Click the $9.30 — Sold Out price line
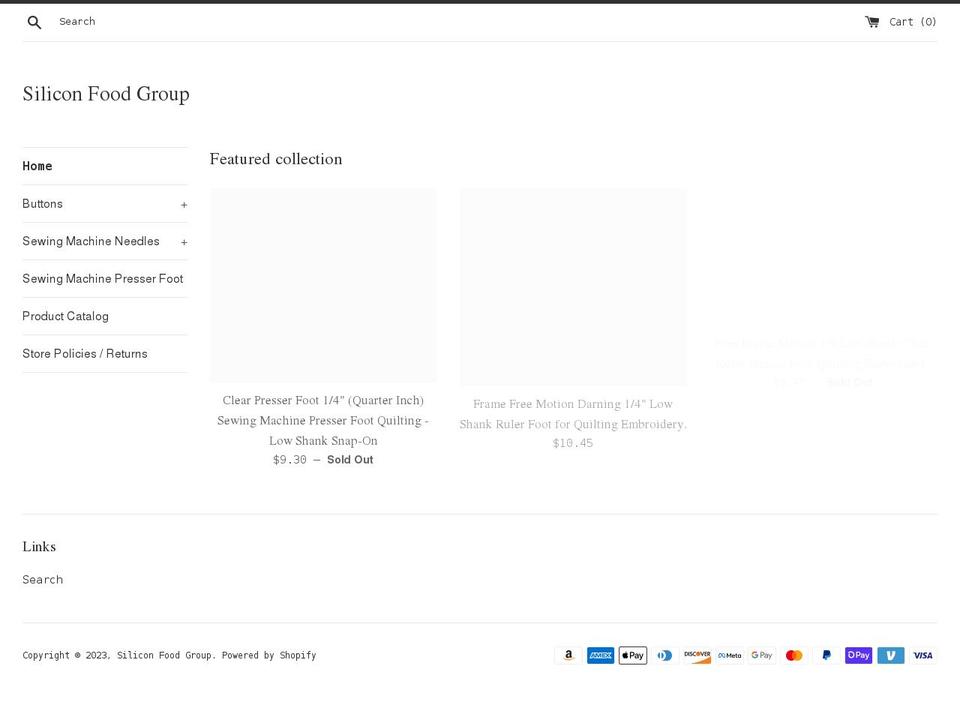This screenshot has height=720, width=960. tap(323, 460)
